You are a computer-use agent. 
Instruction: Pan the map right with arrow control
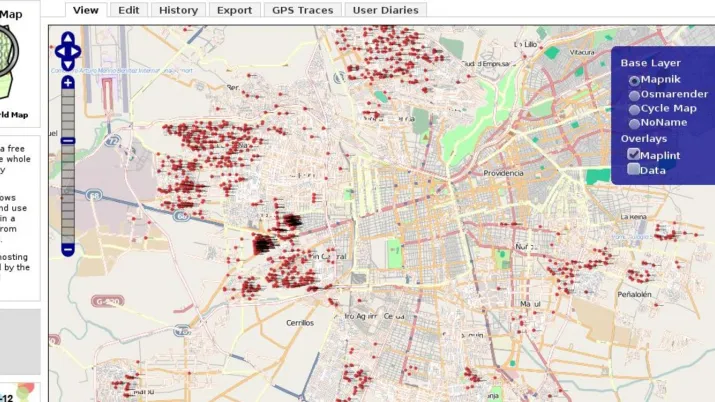coord(77,52)
